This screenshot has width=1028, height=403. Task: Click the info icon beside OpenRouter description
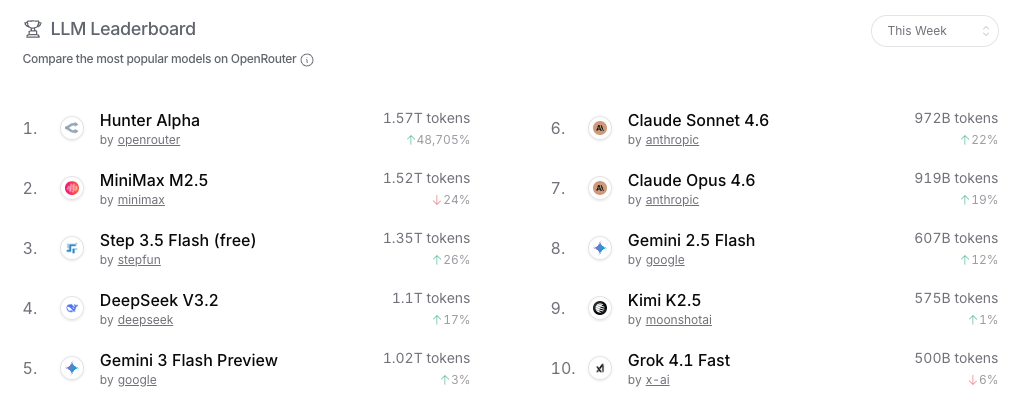[x=307, y=60]
